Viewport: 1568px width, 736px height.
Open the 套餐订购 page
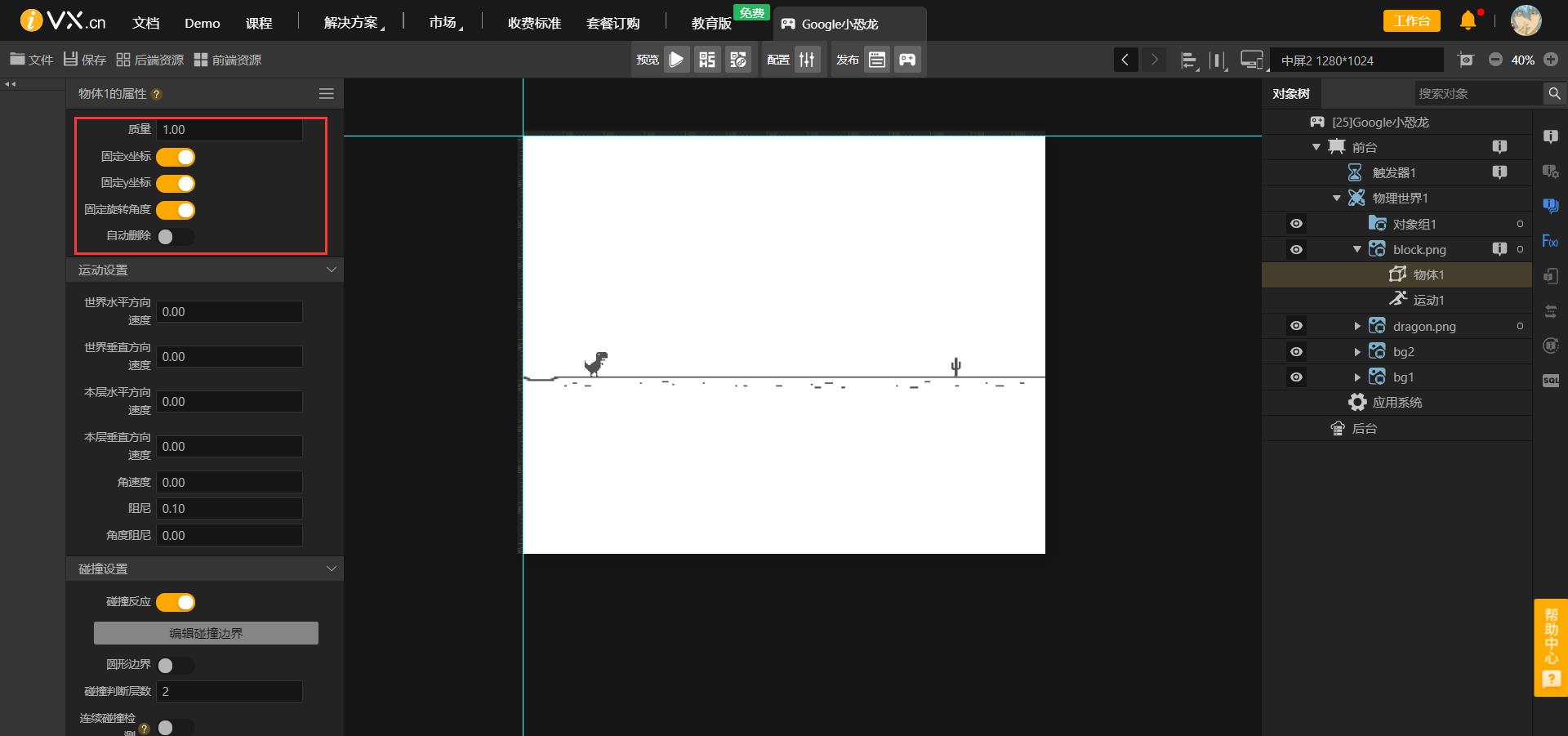click(613, 23)
